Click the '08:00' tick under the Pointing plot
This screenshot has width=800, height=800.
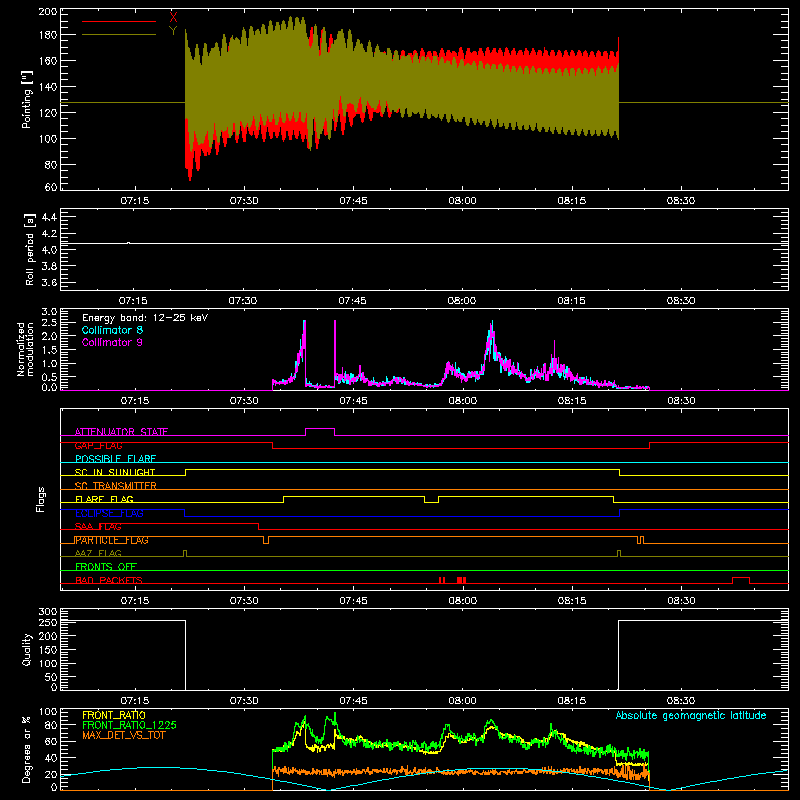[x=462, y=201]
